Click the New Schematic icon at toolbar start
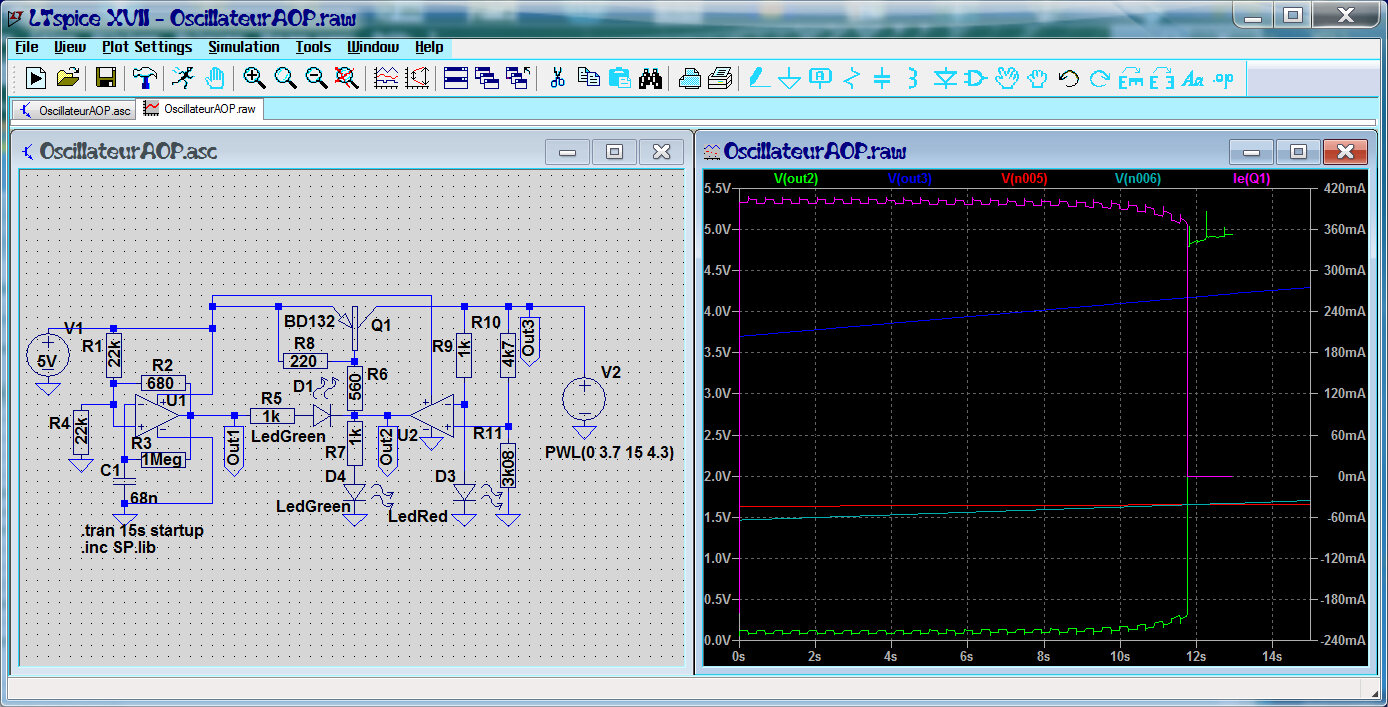The height and width of the screenshot is (707, 1388). (x=35, y=77)
